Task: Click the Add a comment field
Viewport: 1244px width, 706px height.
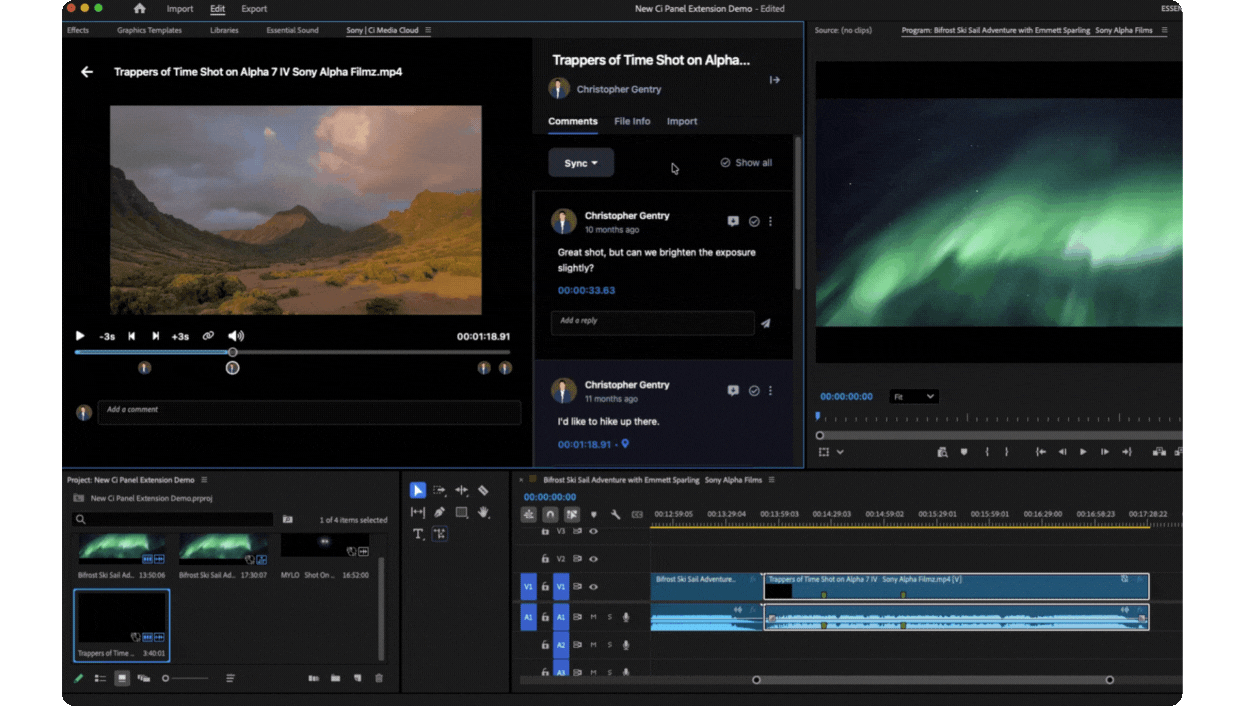Action: [309, 412]
